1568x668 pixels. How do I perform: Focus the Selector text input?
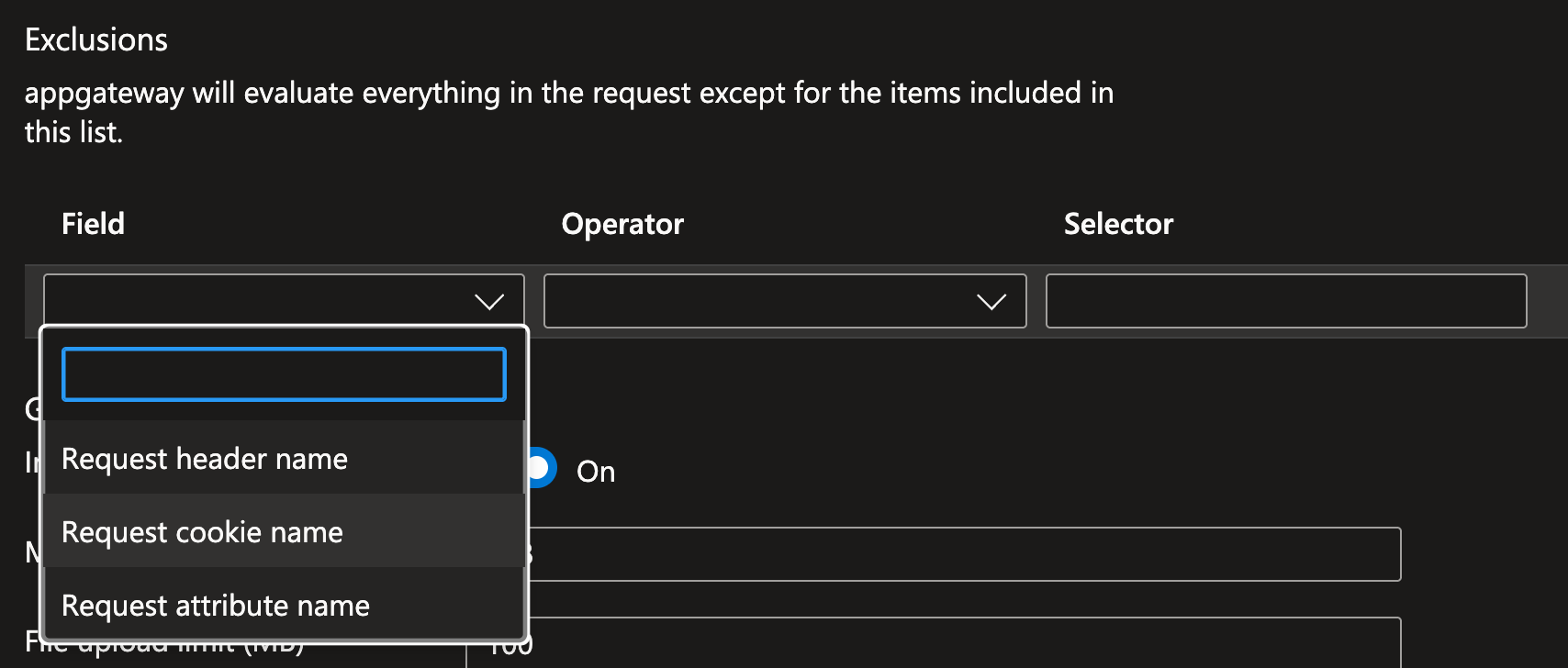pos(1285,301)
